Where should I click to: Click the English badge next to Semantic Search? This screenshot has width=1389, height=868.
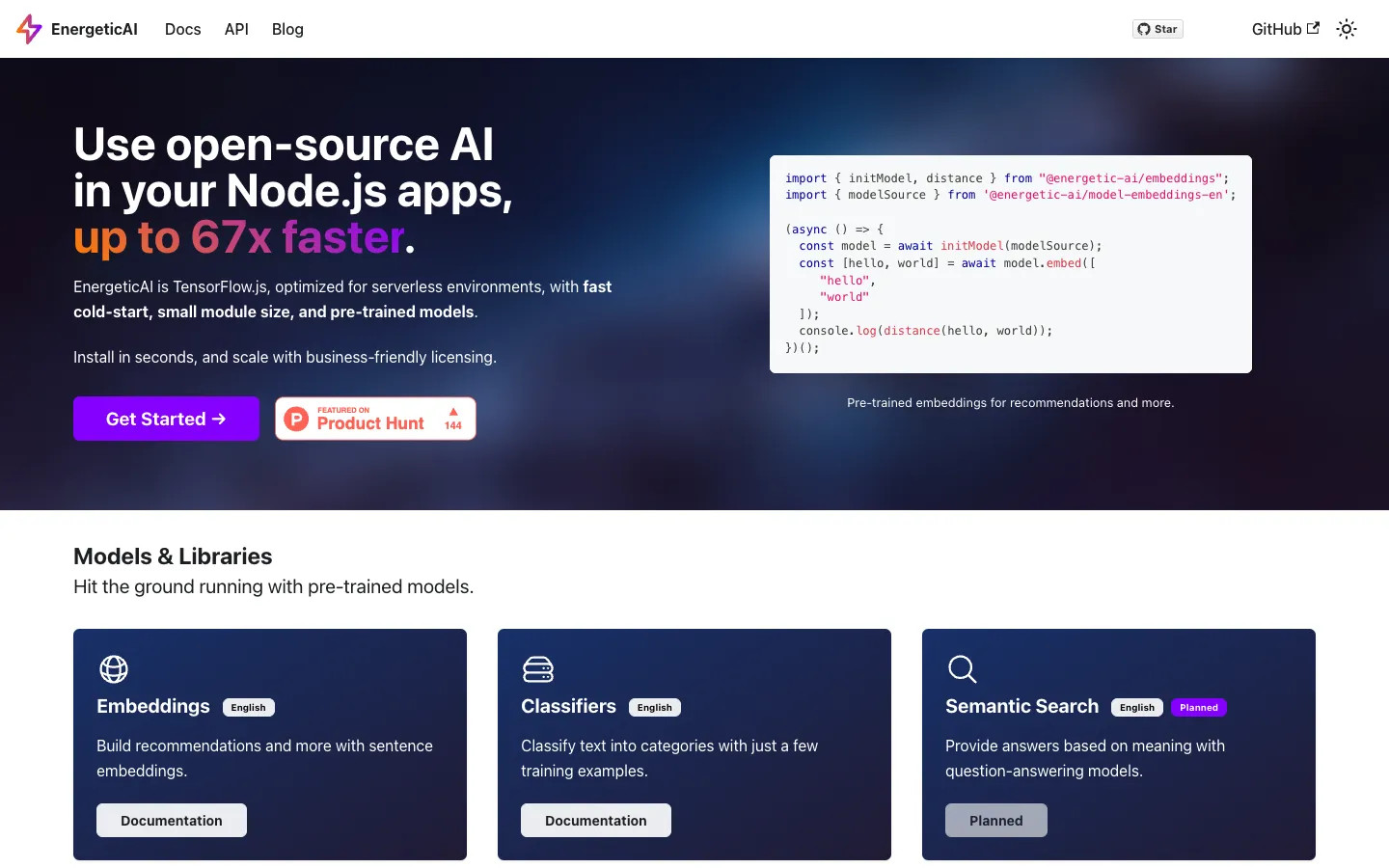[x=1137, y=707]
